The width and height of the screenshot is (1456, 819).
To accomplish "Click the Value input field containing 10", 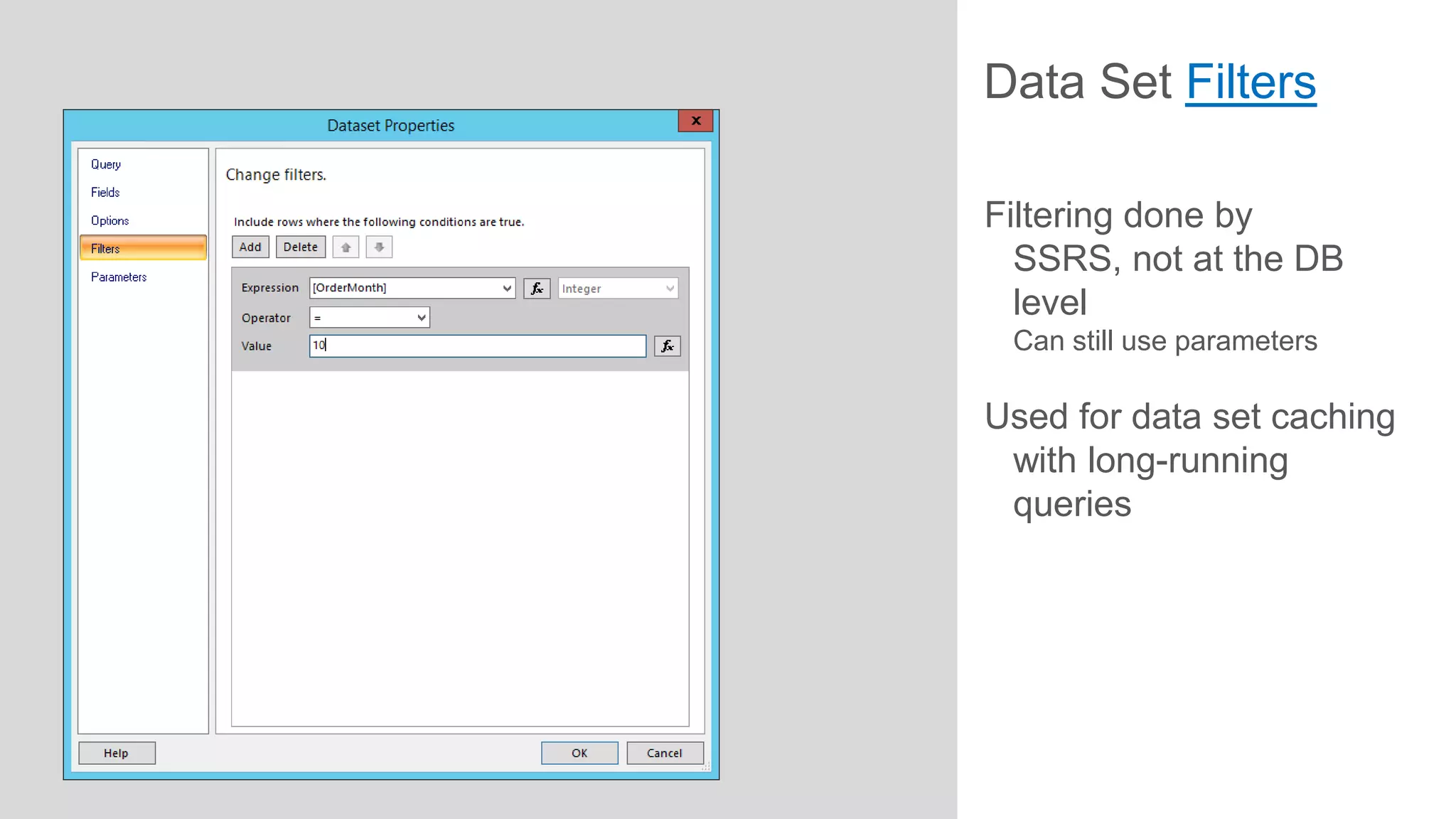I will (x=478, y=346).
